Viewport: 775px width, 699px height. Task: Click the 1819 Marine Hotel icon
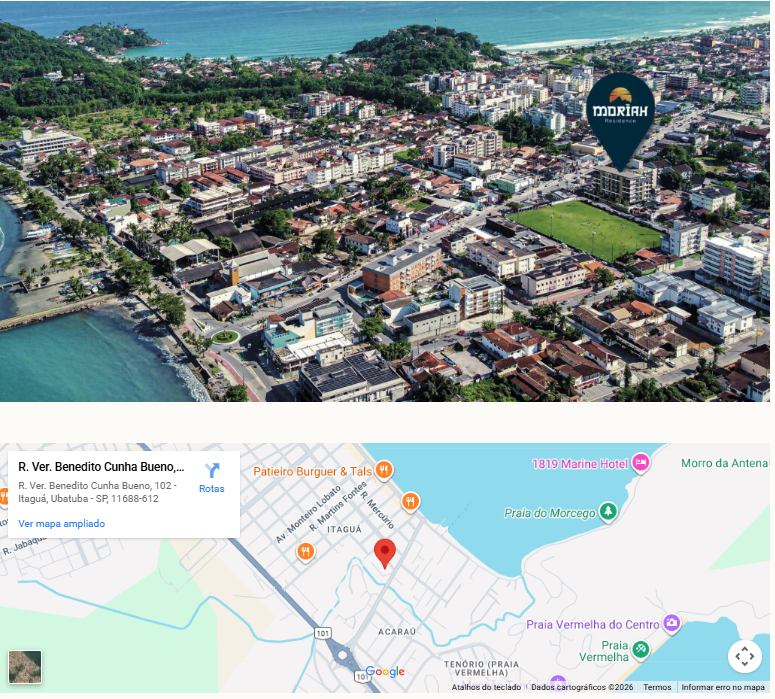coord(640,463)
